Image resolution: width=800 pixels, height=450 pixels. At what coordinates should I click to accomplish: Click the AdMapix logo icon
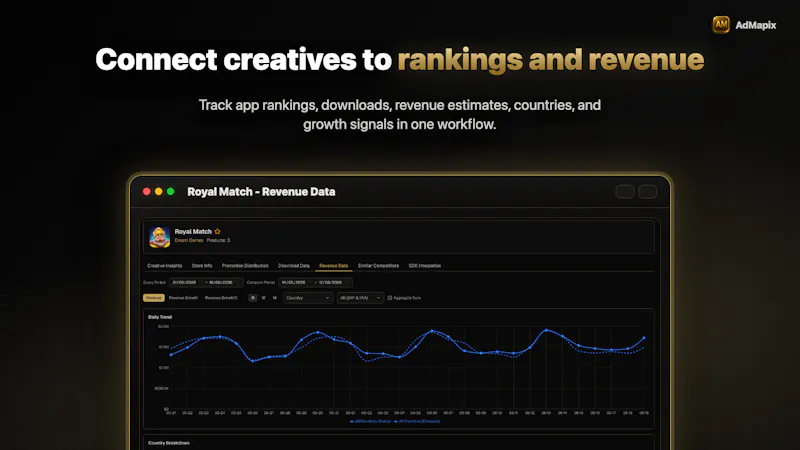[x=721, y=24]
